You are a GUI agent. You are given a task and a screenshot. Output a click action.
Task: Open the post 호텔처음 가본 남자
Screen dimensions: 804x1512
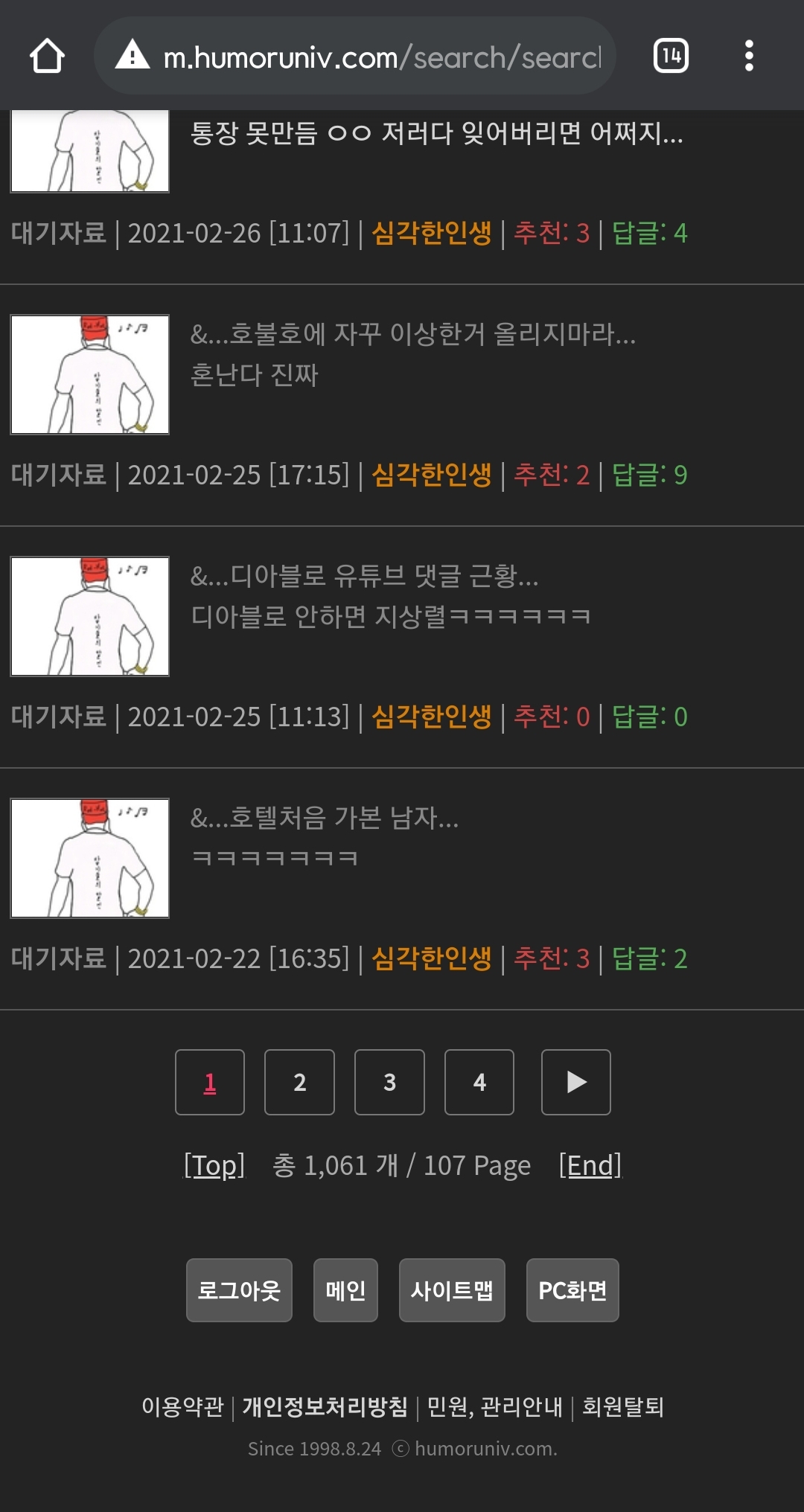click(x=325, y=818)
